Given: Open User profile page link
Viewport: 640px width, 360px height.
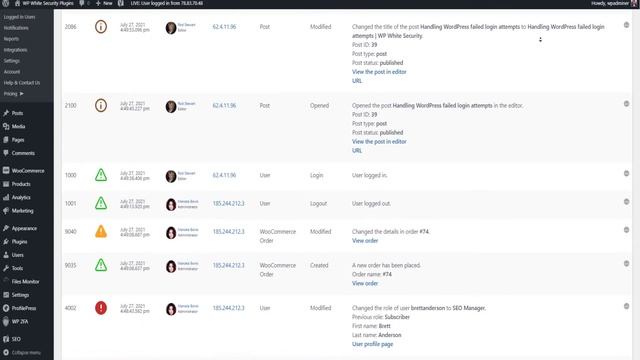Looking at the screenshot, I should point(372,344).
